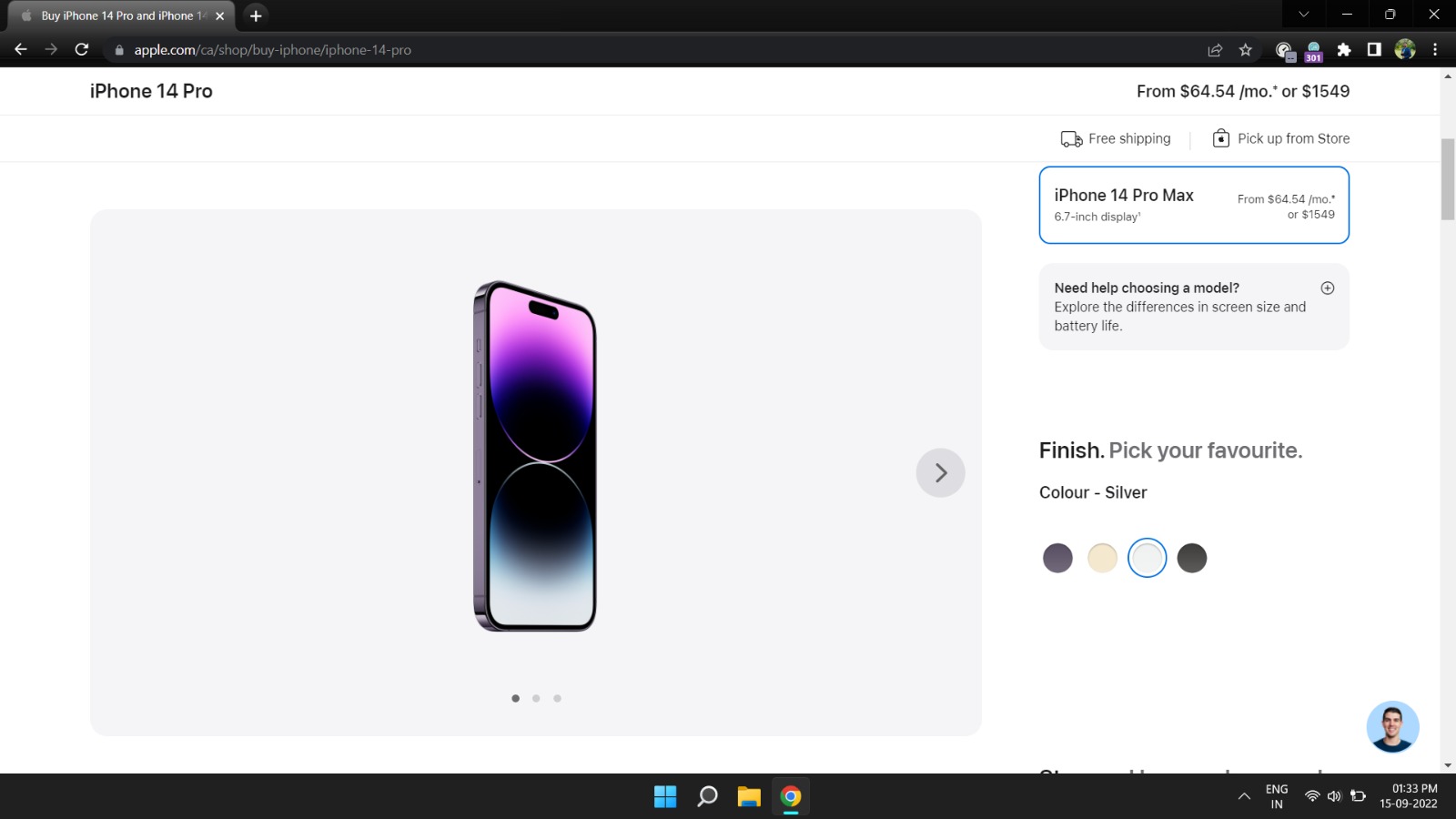
Task: Click the scrollbar up arrow
Action: point(1448,76)
